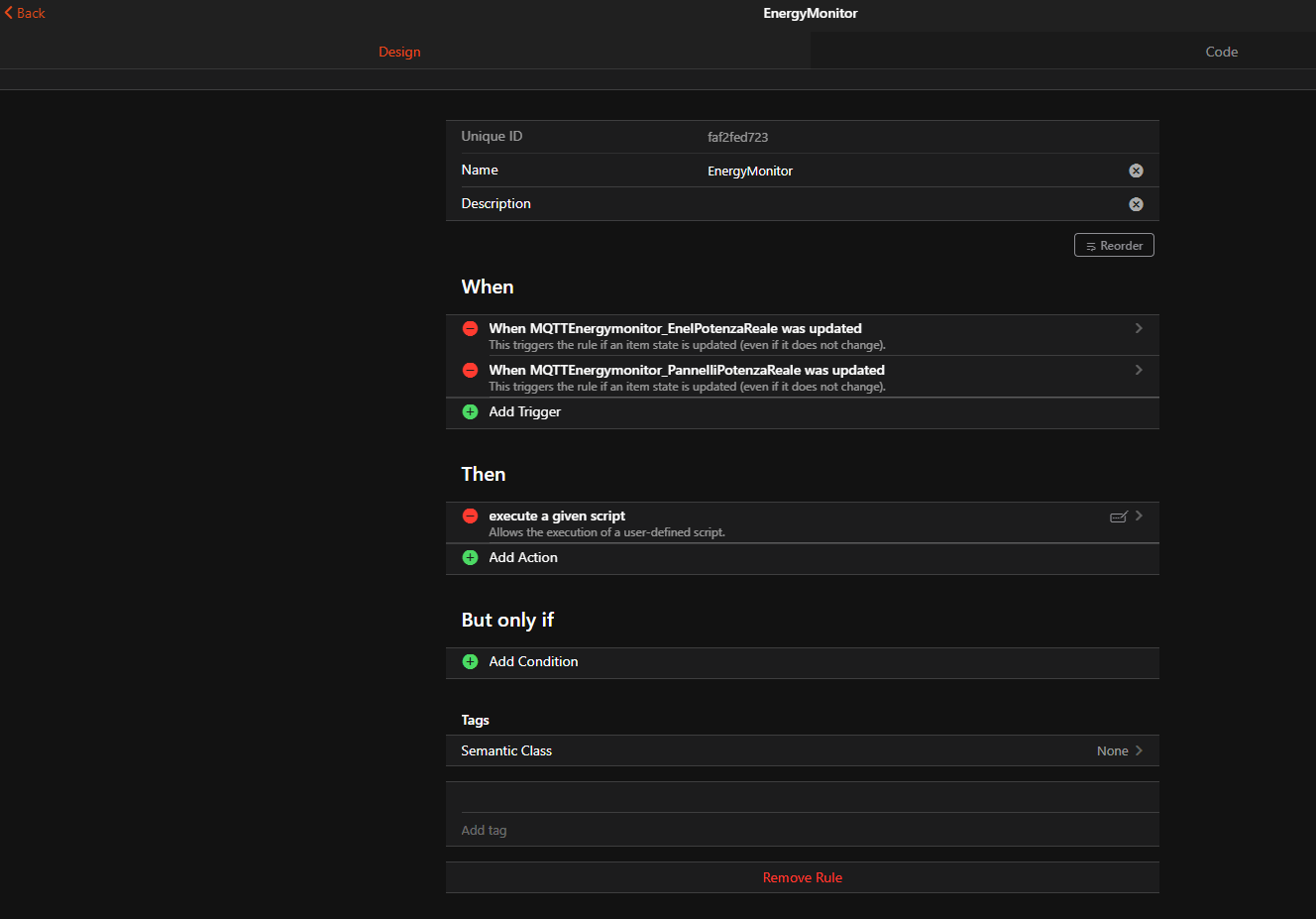
Task: Delete the execute script action via red minus icon
Action: pyautogui.click(x=470, y=516)
